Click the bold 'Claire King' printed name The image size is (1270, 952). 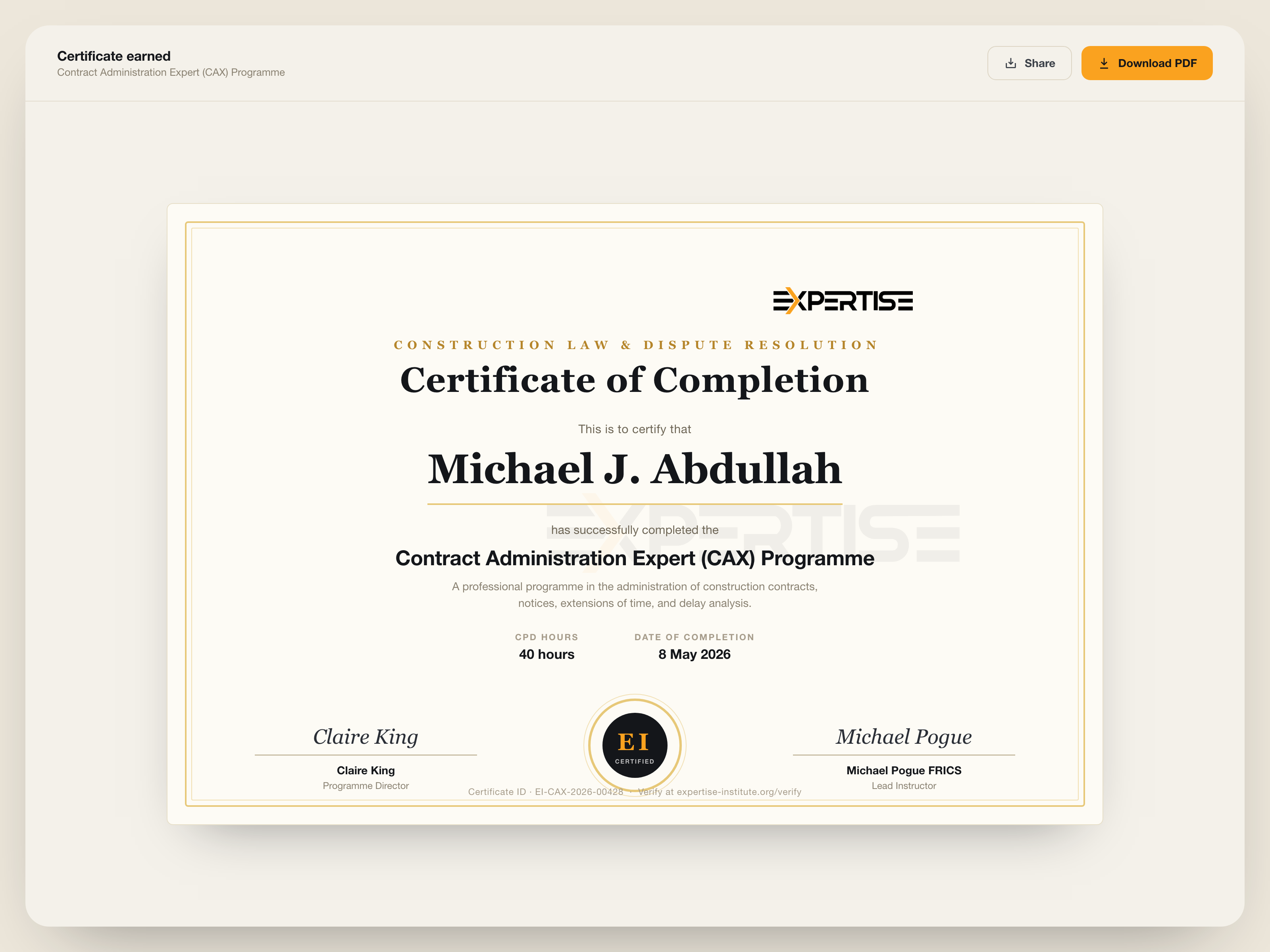tap(366, 770)
